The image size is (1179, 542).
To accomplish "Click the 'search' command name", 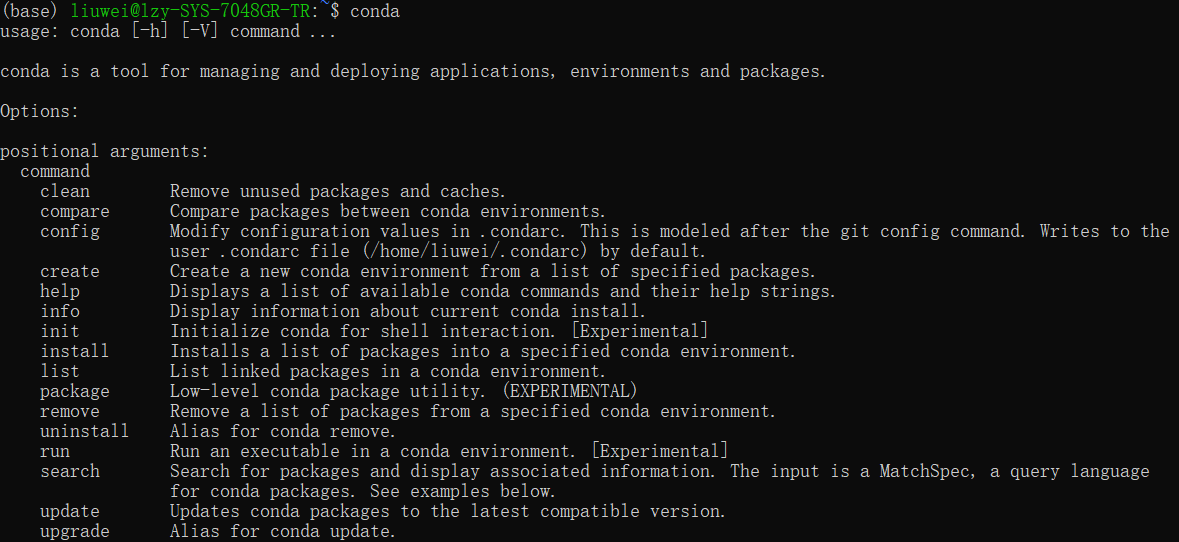I will (70, 471).
